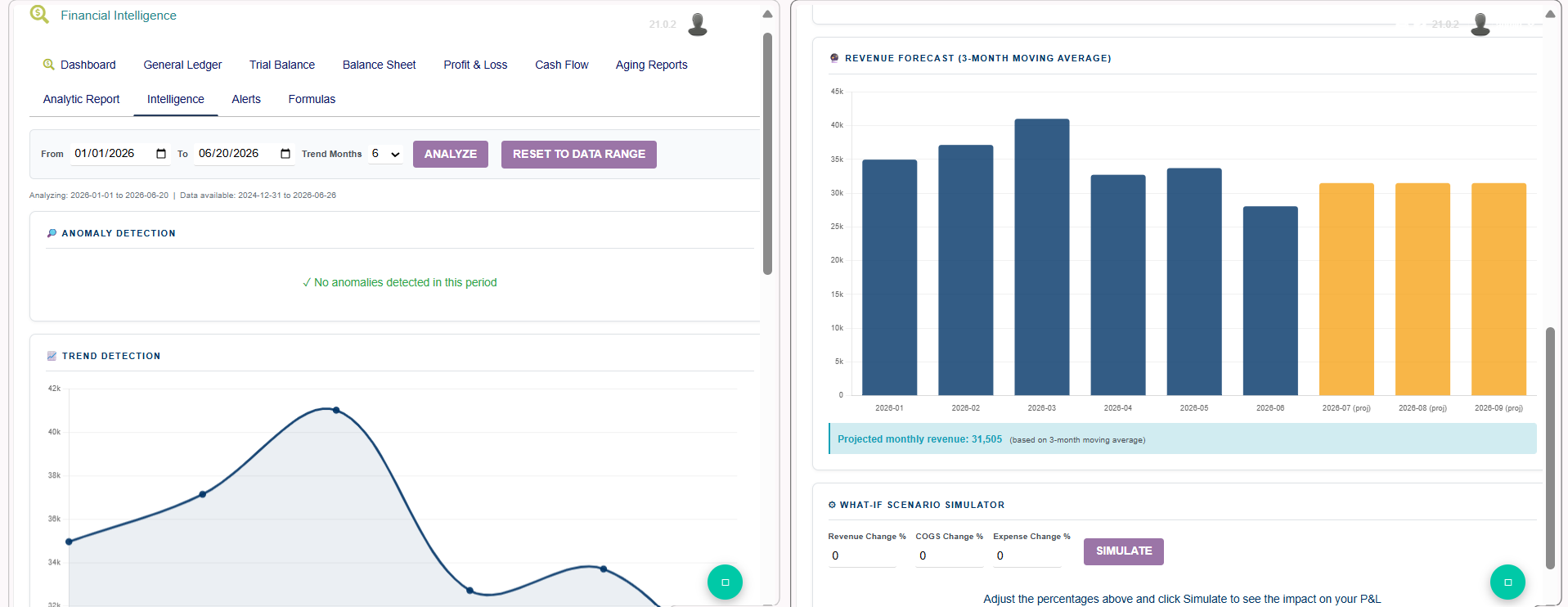Click the ANALYZE button
This screenshot has height=607, width=1568.
coord(451,154)
